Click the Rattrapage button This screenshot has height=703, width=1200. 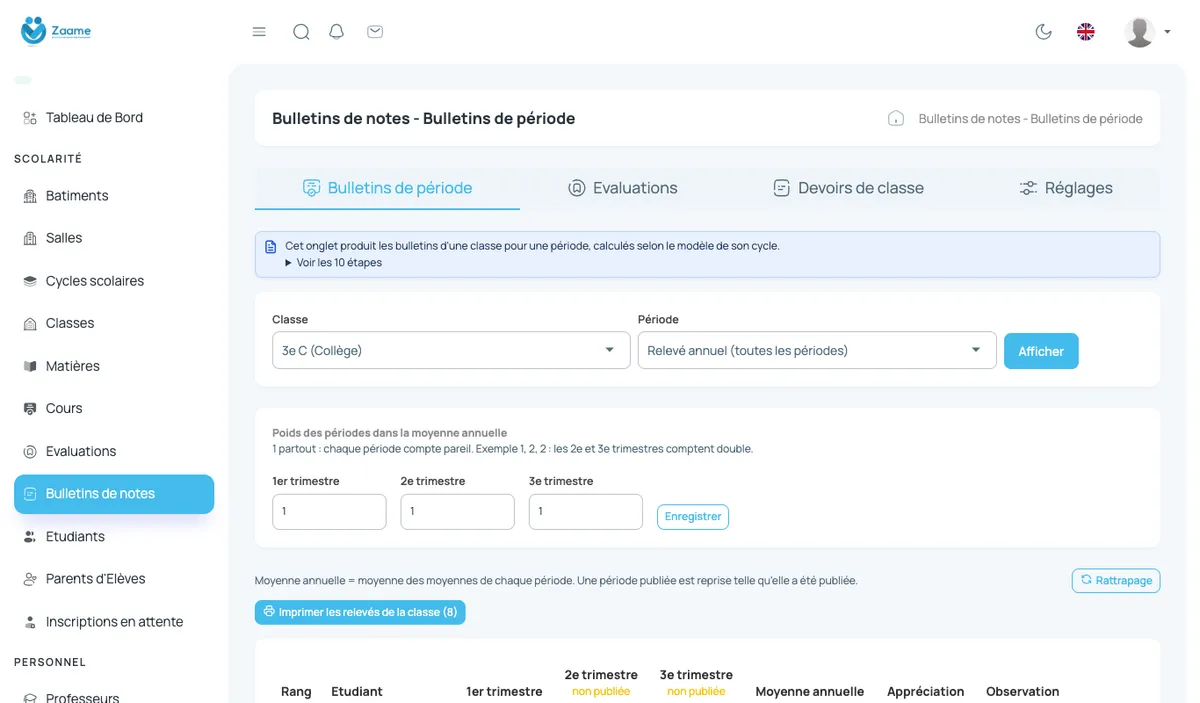point(1116,580)
